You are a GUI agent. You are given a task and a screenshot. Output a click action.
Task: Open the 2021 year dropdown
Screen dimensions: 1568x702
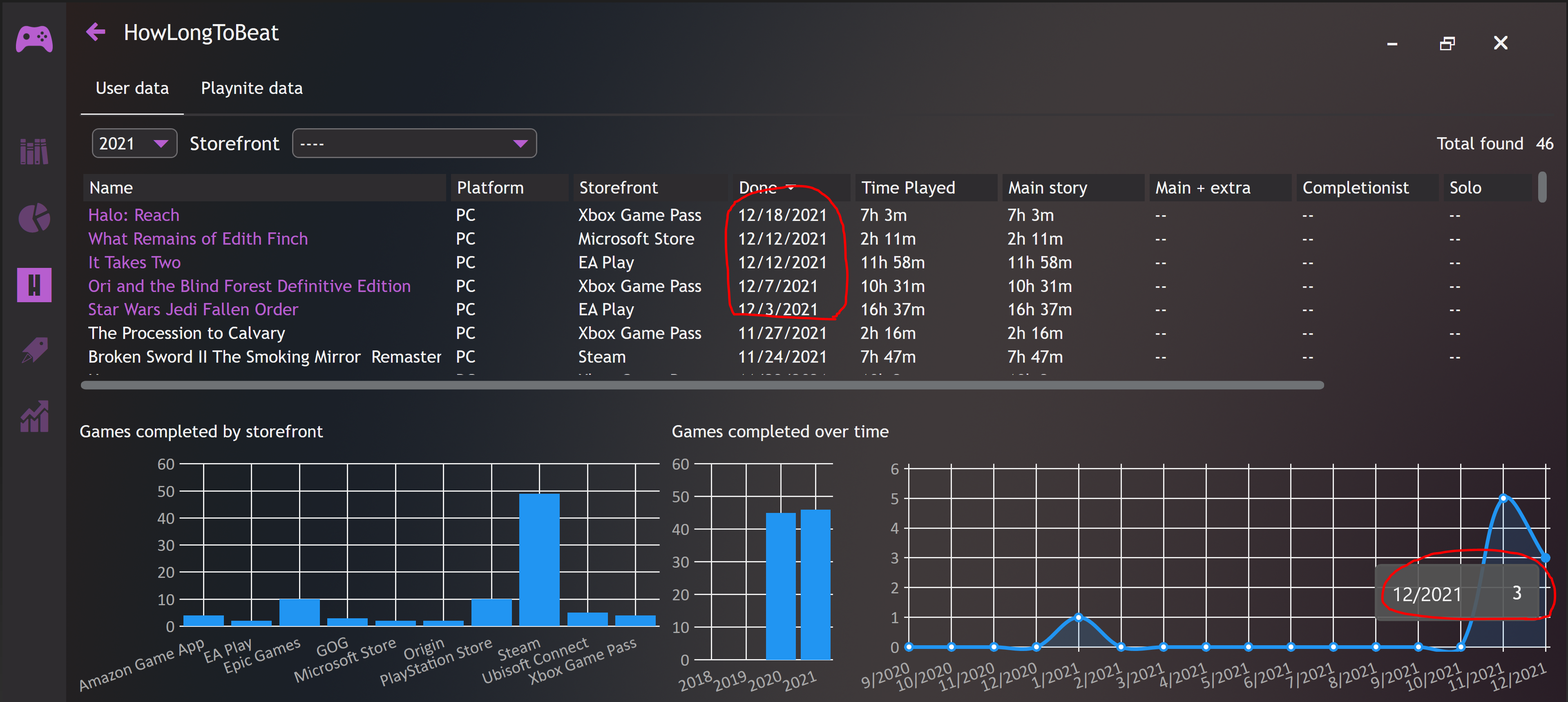134,144
